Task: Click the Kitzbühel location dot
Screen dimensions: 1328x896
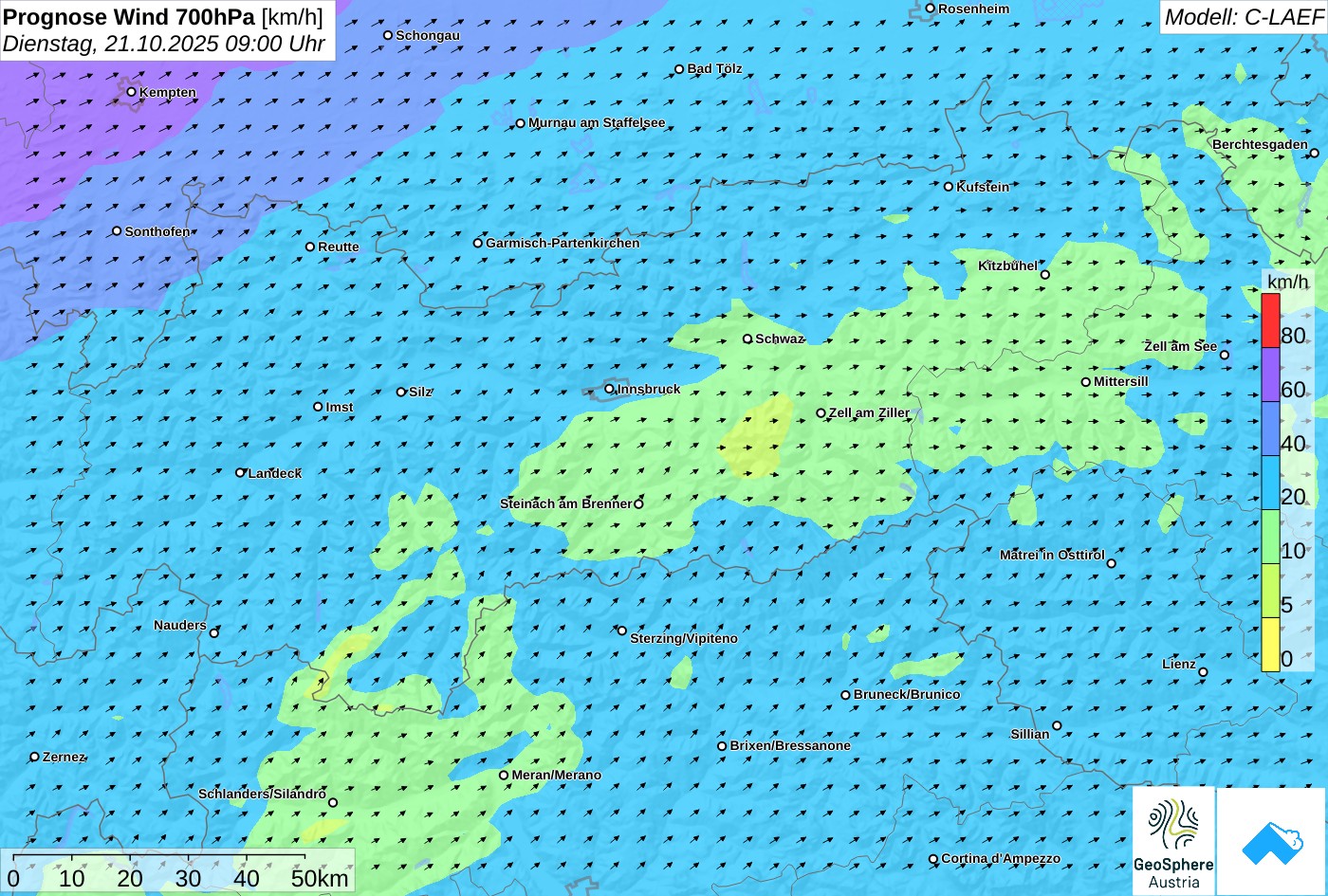Action: coord(1045,275)
